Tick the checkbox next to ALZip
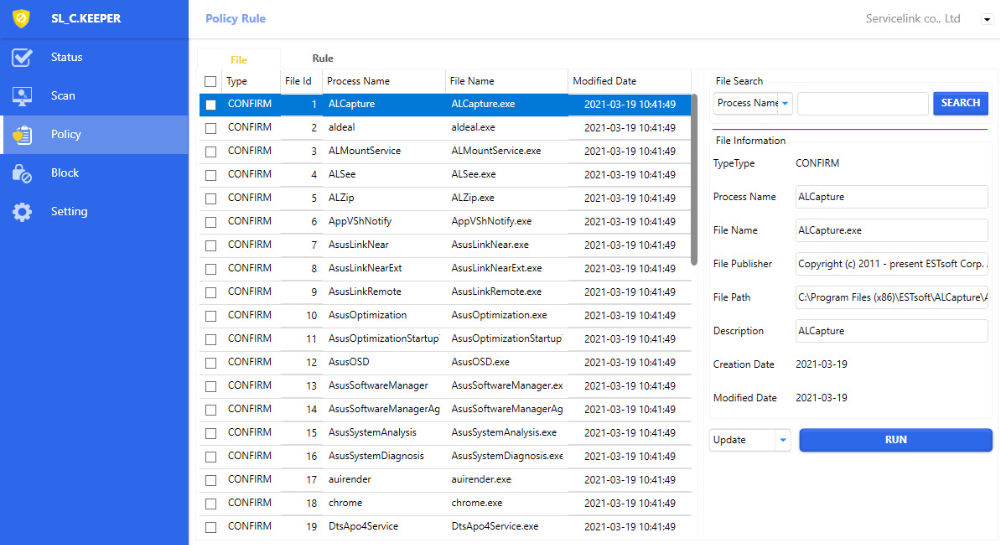The image size is (1000, 545). 211,199
